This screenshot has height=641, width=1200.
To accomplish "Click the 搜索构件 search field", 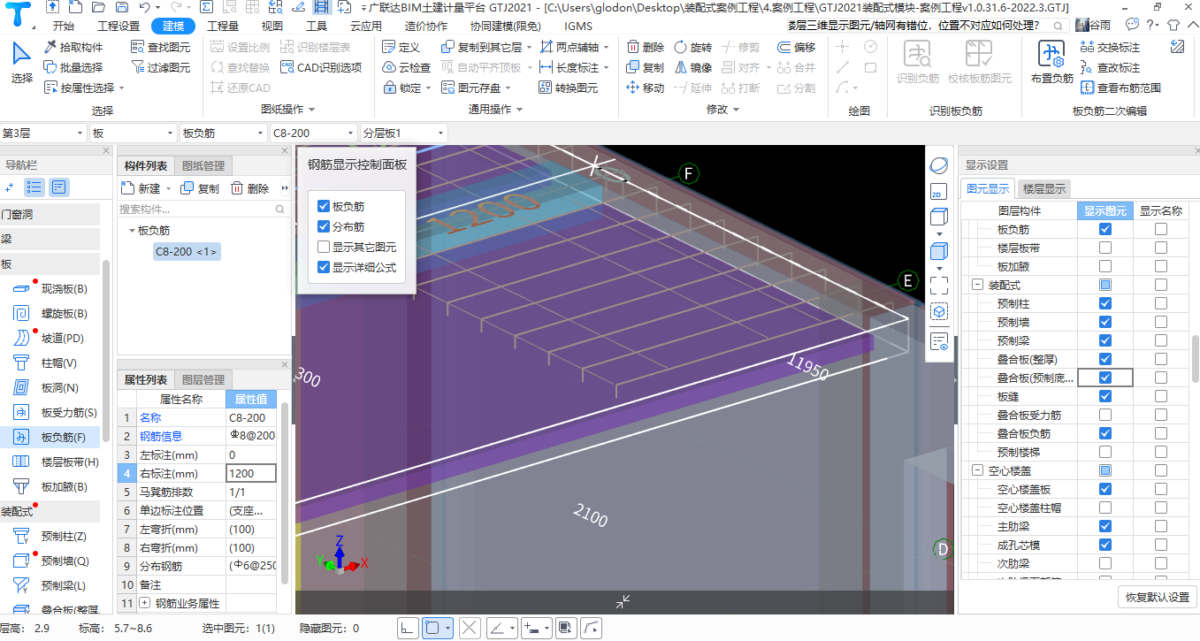I will [x=204, y=209].
